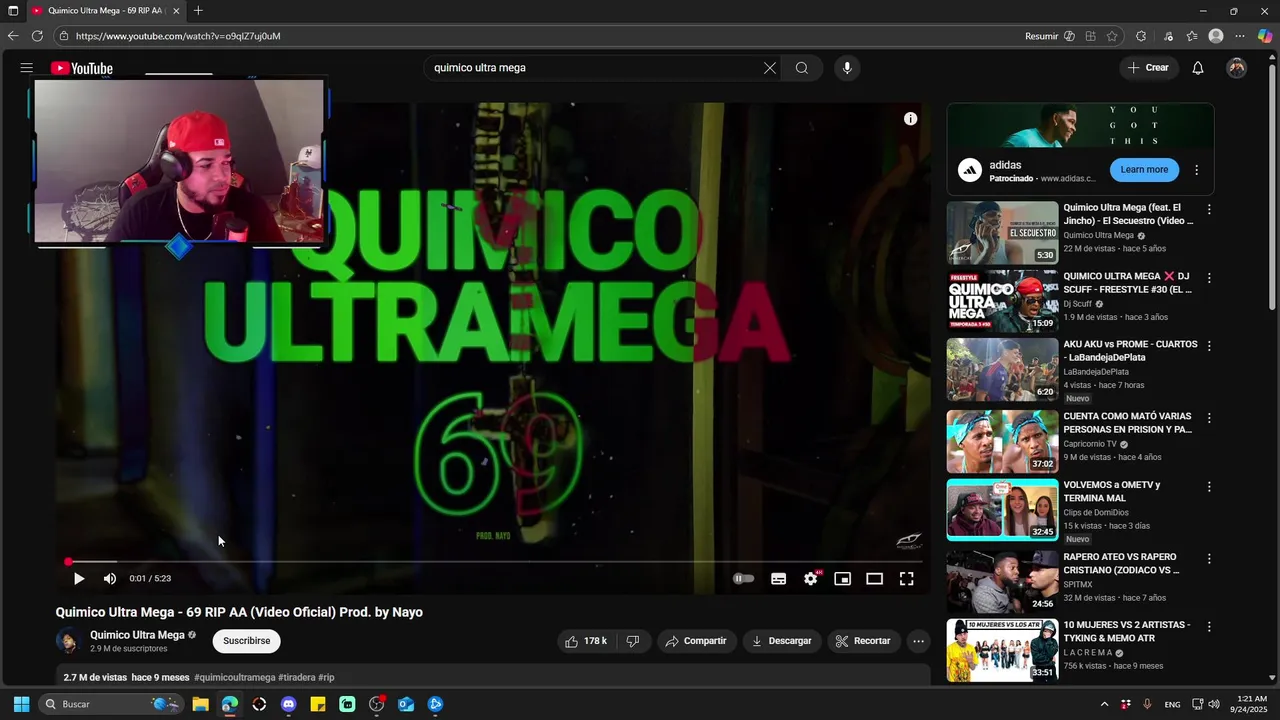Screen dimensions: 1280x720
Task: Open the channel avatar under the video
Action: 68,641
